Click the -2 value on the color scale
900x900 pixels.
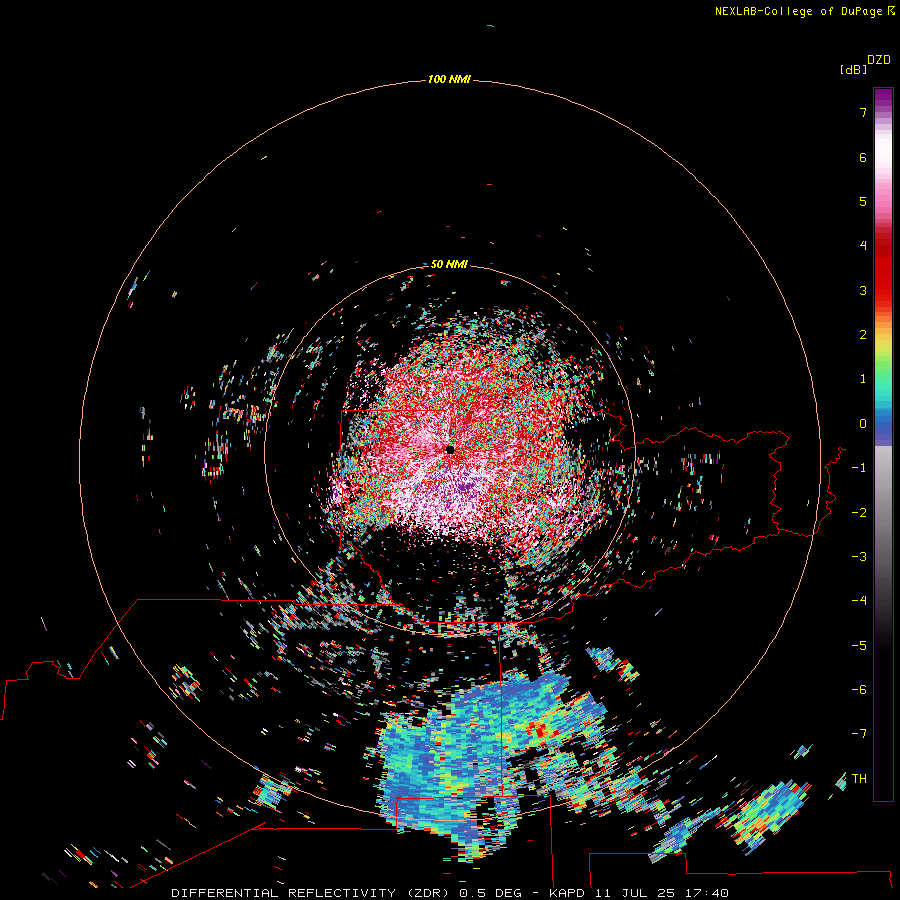click(x=859, y=513)
